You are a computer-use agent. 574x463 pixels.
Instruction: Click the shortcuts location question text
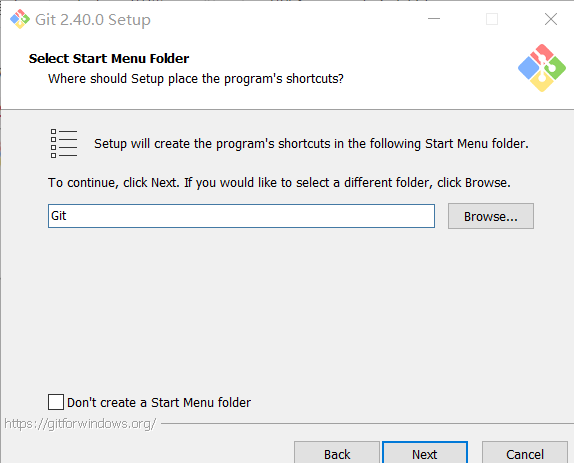click(196, 79)
